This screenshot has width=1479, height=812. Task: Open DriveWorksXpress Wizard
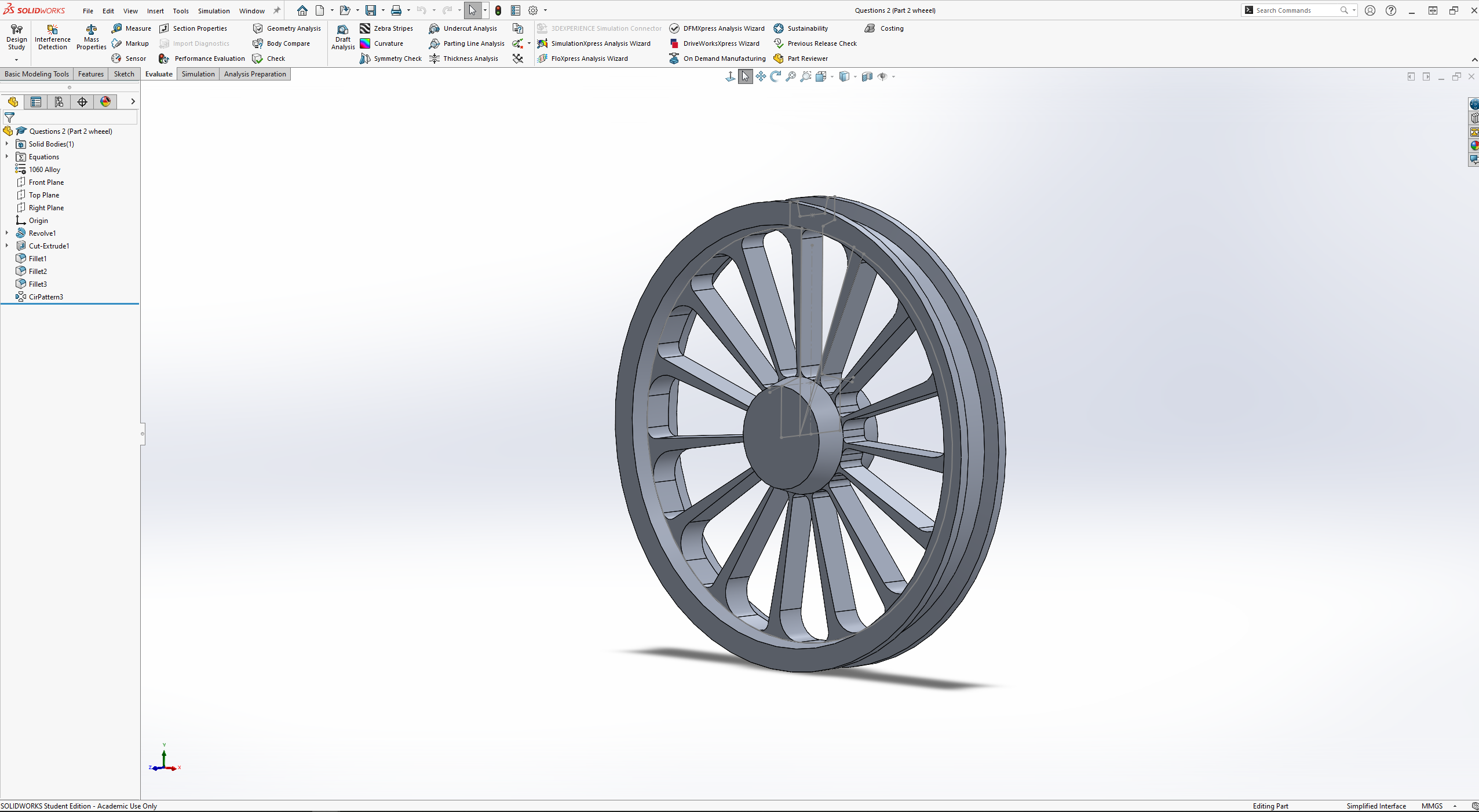point(714,43)
